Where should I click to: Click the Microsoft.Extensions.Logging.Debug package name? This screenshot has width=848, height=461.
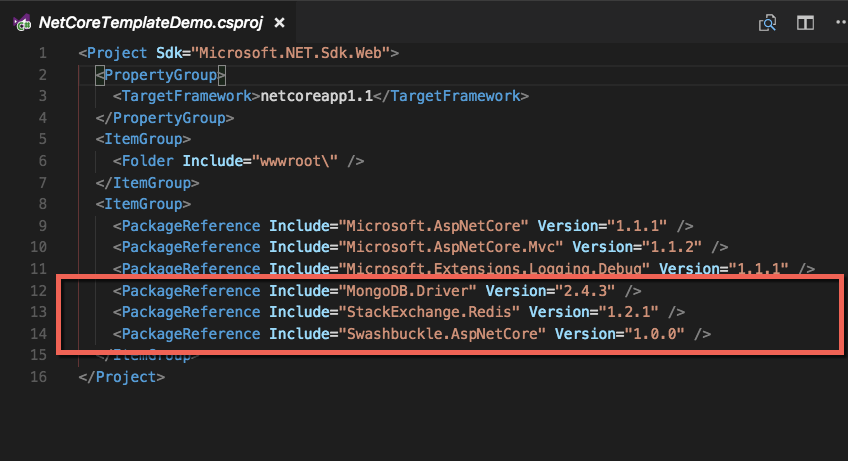[495, 269]
